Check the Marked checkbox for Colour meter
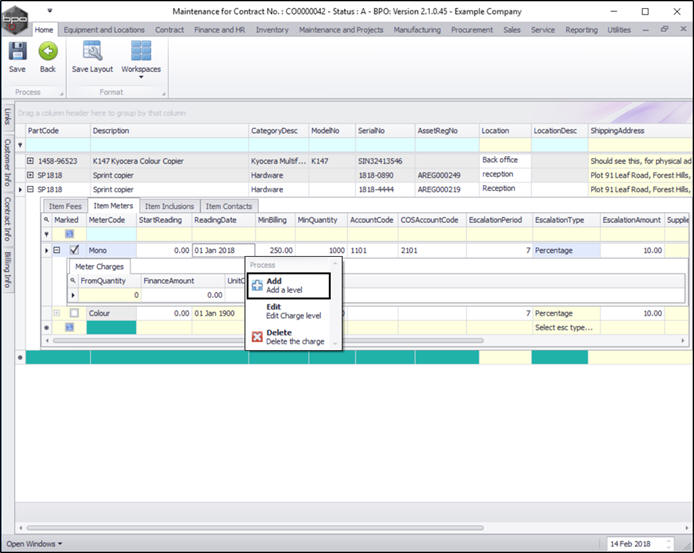694x553 pixels. (73, 313)
